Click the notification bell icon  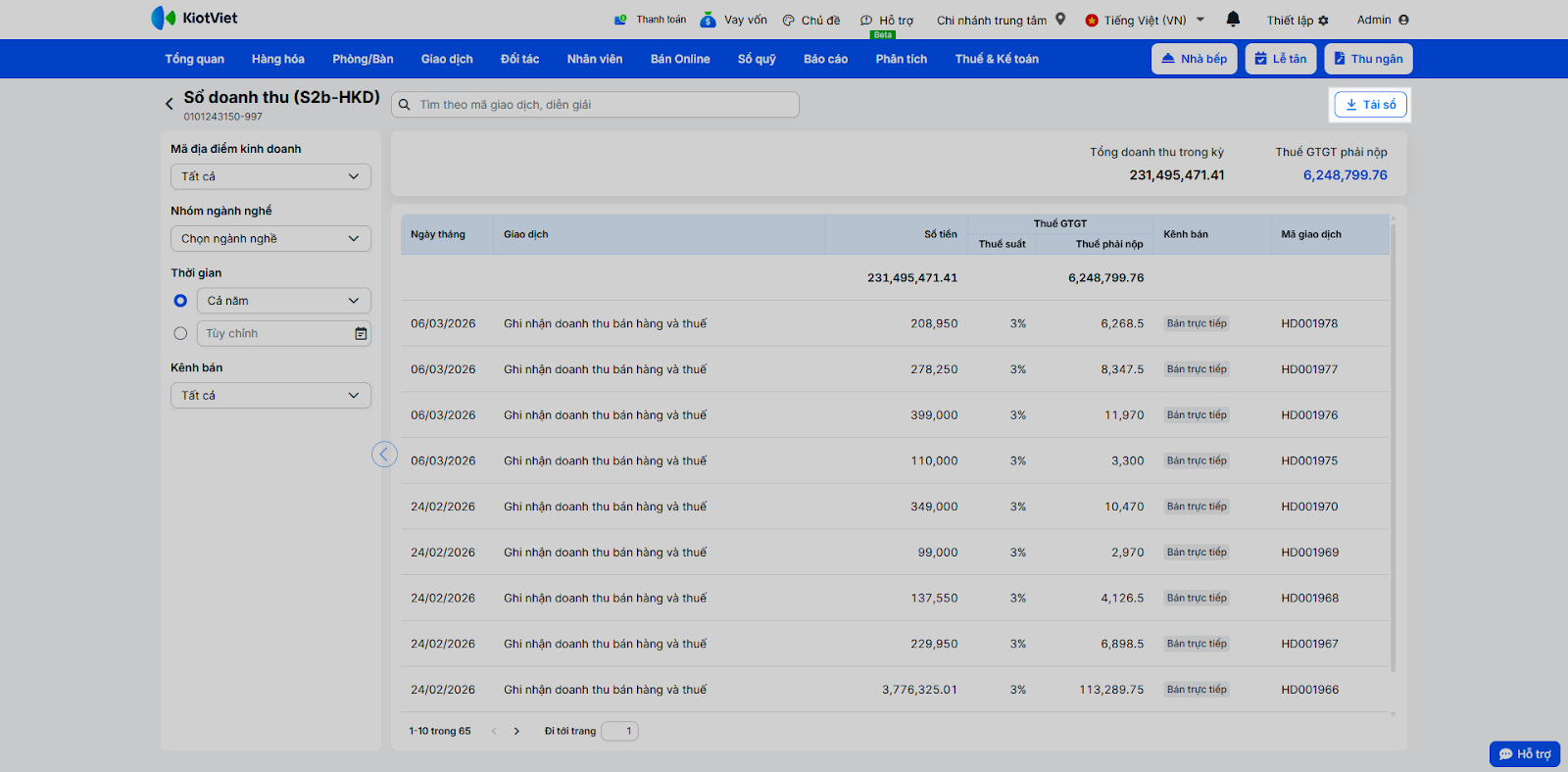point(1233,20)
